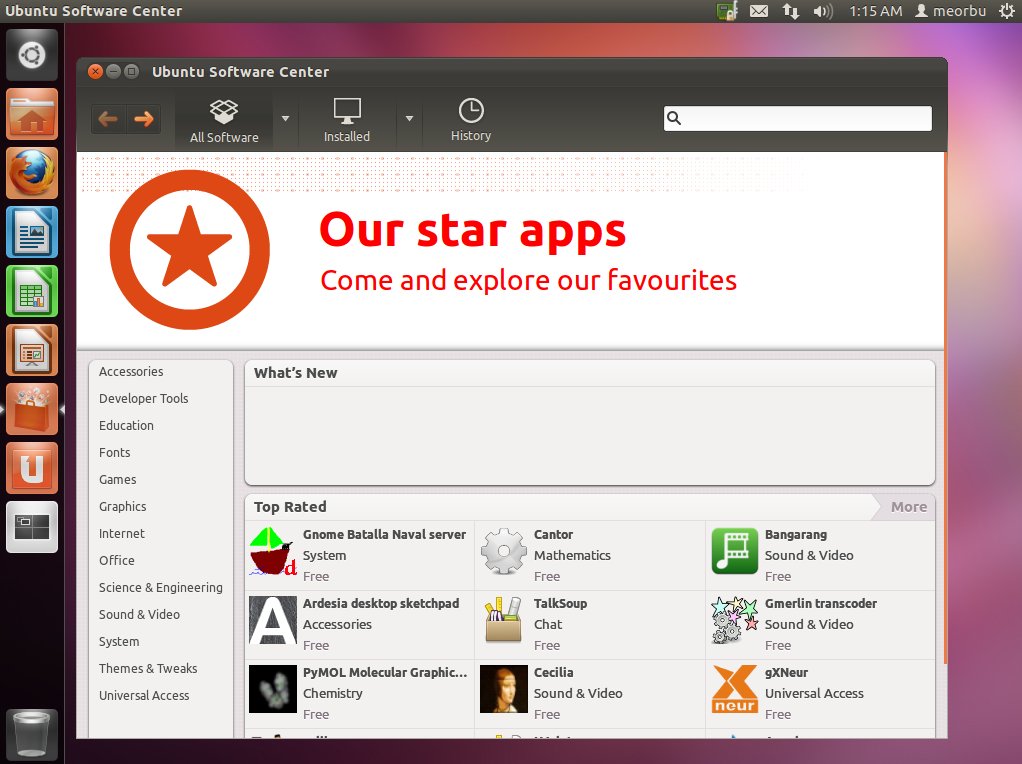This screenshot has height=764, width=1022.
Task: Click the More button in Top Rated
Action: tap(908, 507)
